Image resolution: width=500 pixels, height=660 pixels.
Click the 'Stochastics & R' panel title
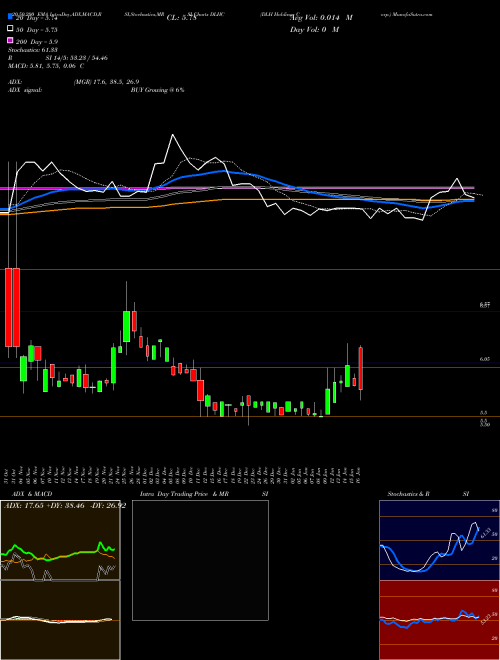(x=408, y=494)
